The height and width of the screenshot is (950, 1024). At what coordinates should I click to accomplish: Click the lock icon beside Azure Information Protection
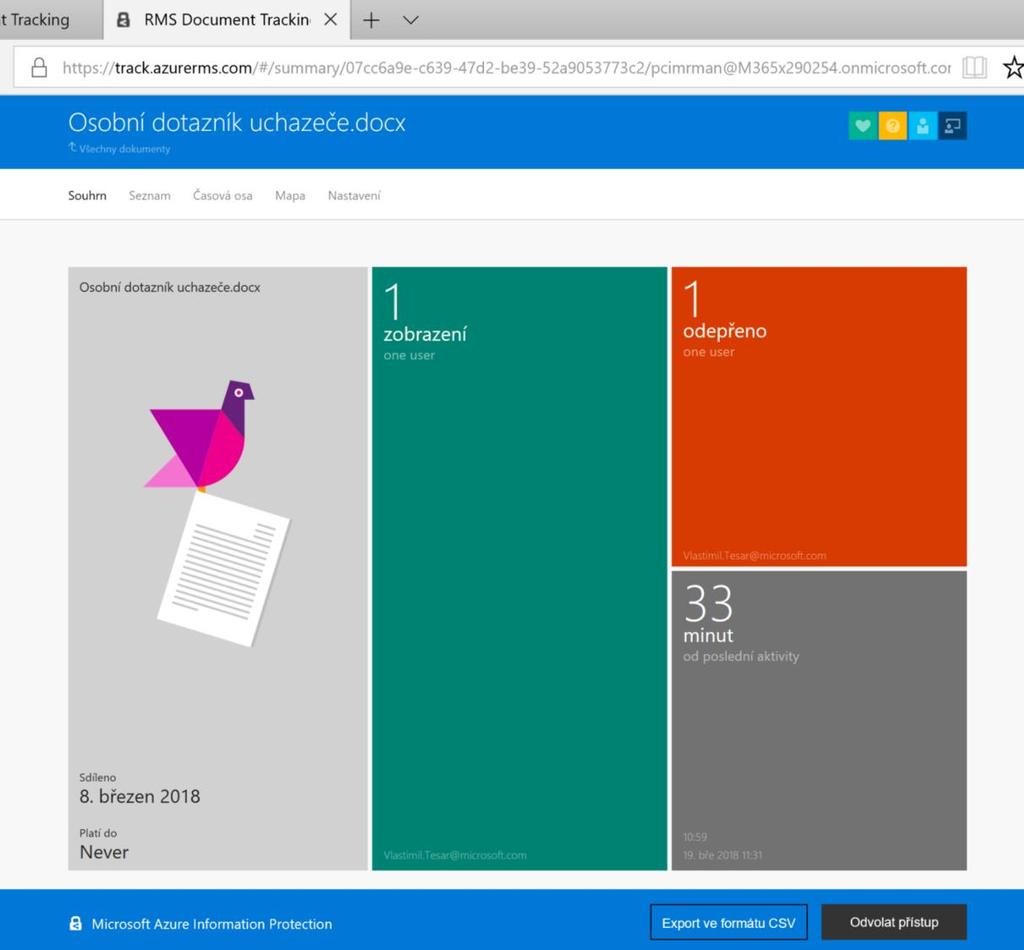76,923
